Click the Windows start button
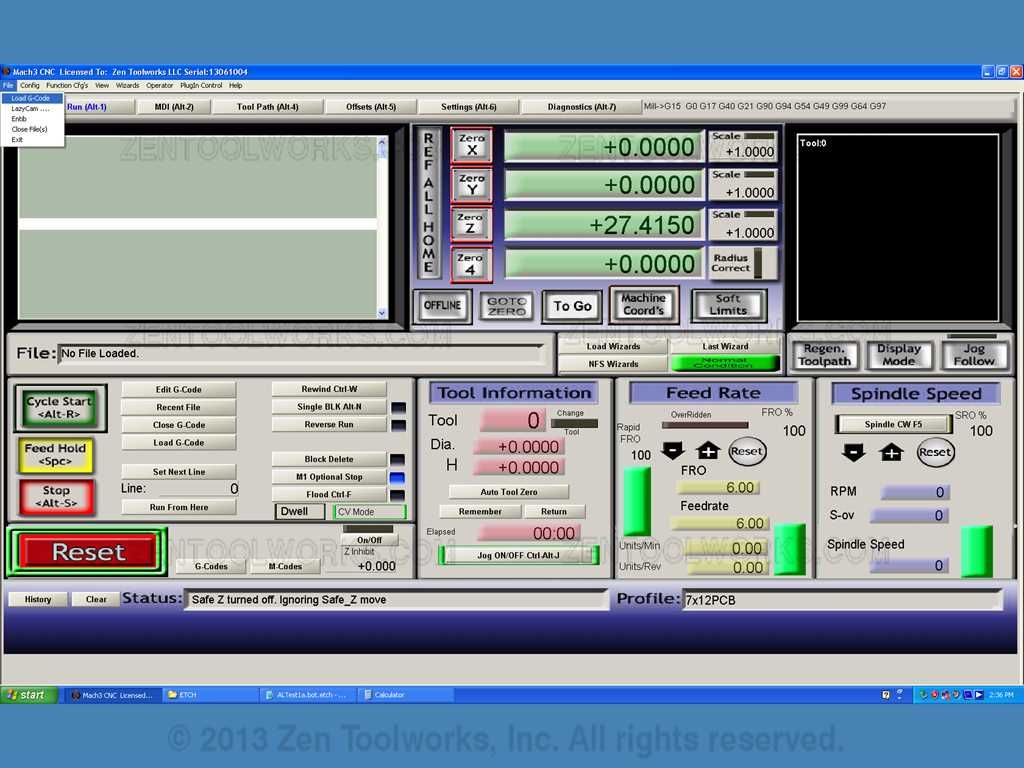1024x768 pixels. coord(29,695)
